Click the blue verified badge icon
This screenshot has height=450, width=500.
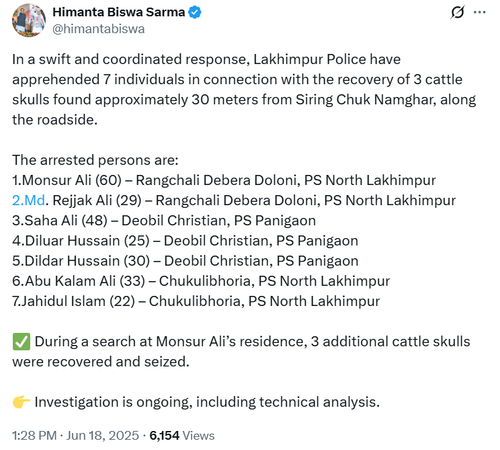coord(195,12)
